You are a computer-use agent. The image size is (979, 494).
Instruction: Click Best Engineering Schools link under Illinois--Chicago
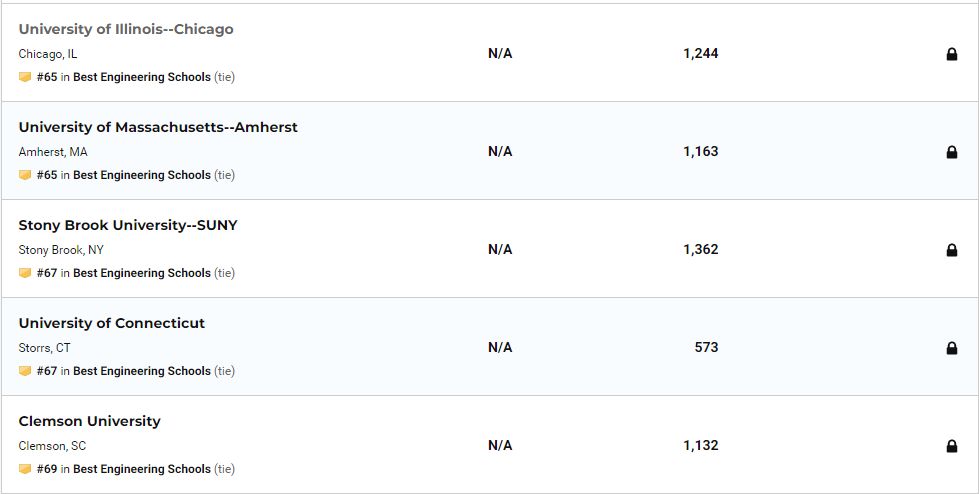(142, 77)
